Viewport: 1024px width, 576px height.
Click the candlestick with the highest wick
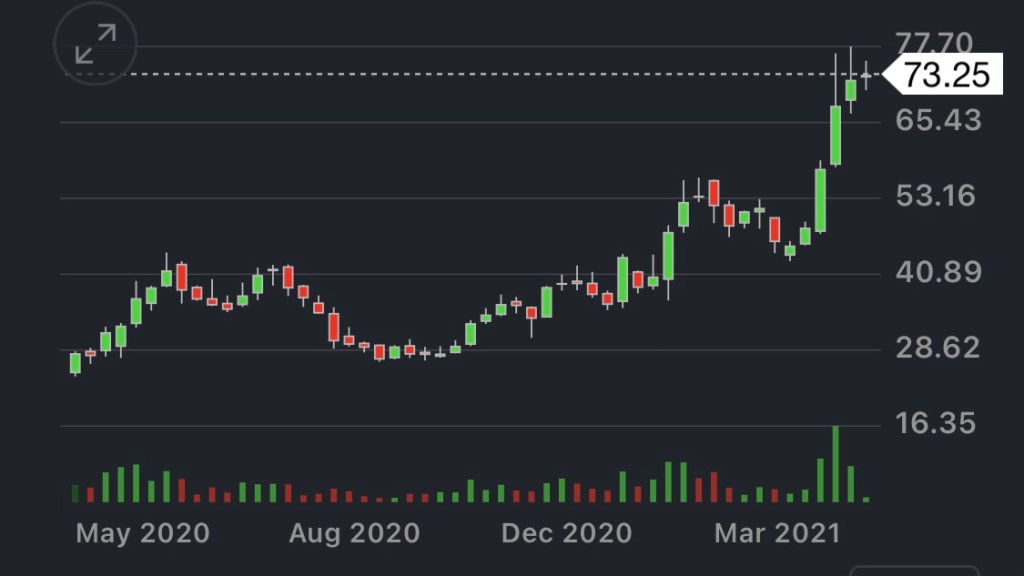(x=851, y=90)
